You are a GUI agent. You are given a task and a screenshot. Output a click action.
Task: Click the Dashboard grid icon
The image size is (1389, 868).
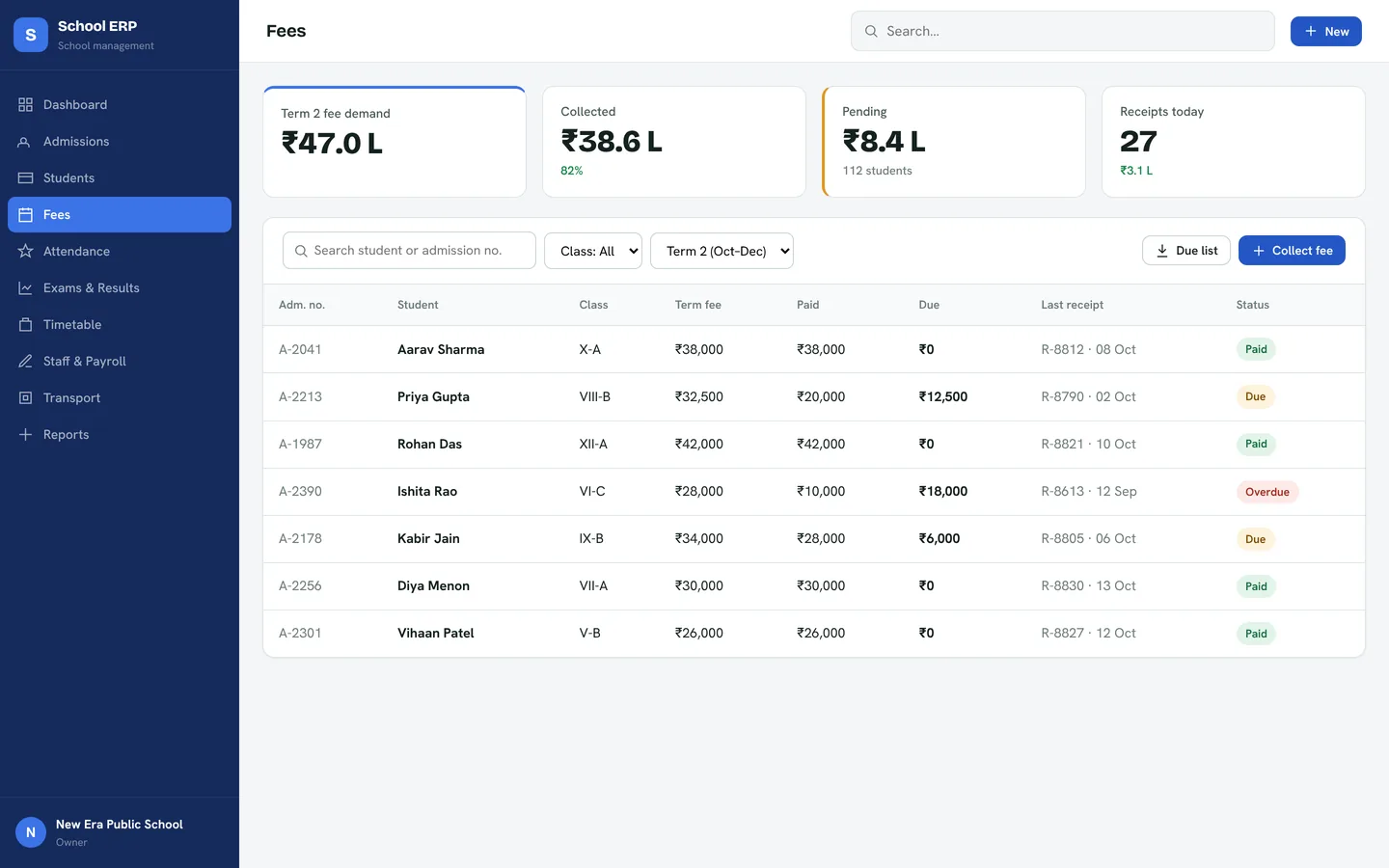click(26, 104)
